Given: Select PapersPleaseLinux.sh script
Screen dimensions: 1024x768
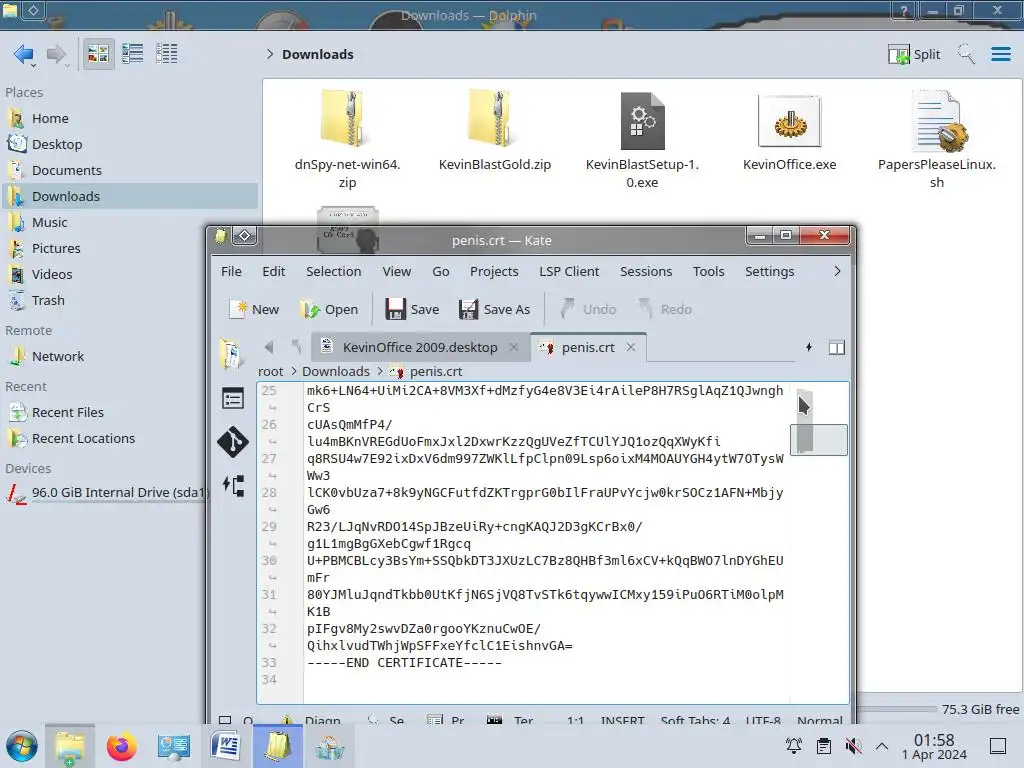Looking at the screenshot, I should coord(936,140).
